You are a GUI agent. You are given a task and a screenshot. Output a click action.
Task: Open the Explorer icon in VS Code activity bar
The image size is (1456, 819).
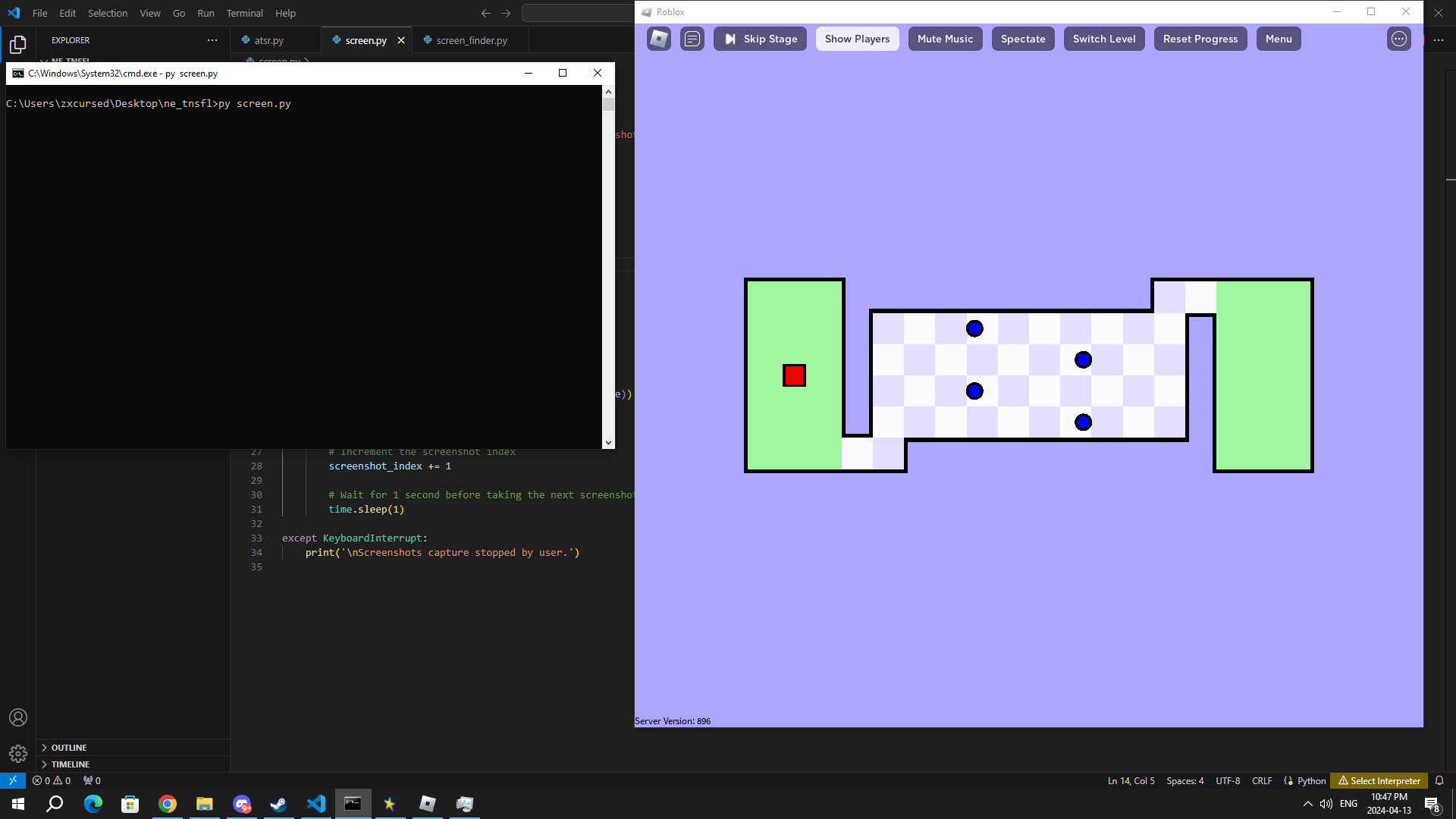coord(17,45)
